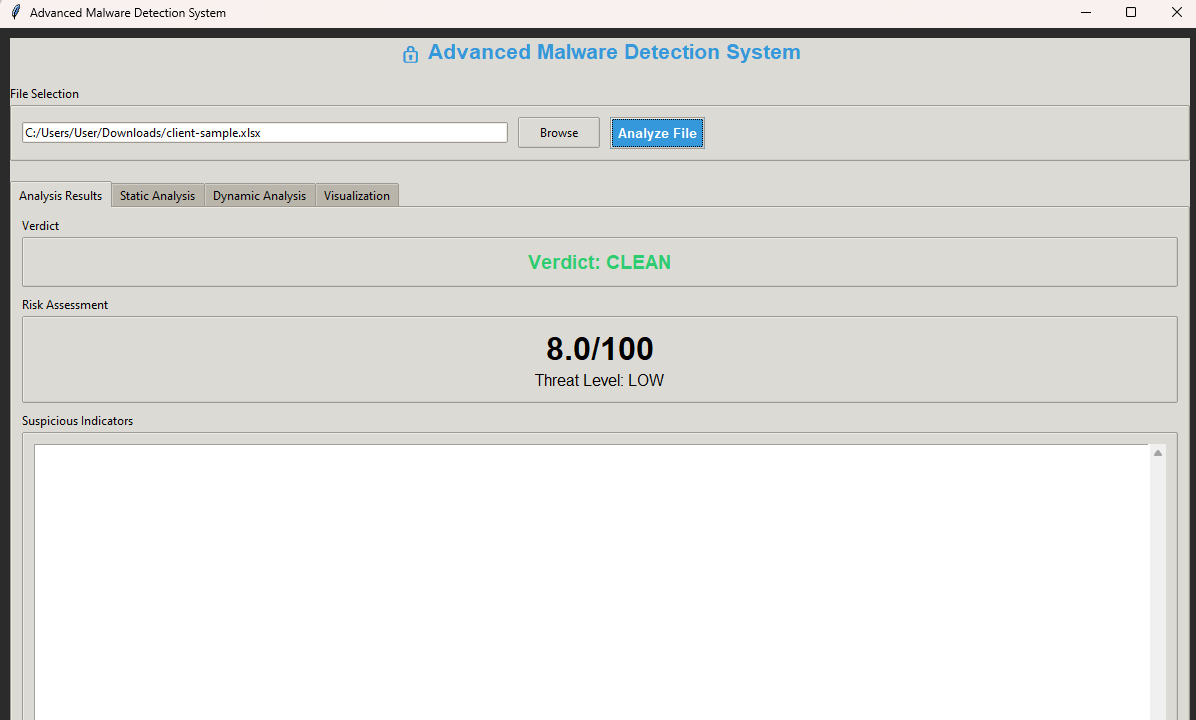Minimize the Malware Detection window
This screenshot has height=720, width=1196.
(x=1086, y=13)
